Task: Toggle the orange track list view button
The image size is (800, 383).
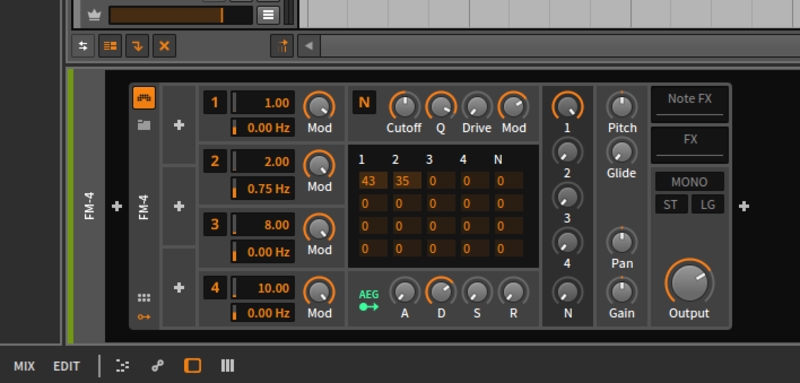Action: tap(110, 46)
